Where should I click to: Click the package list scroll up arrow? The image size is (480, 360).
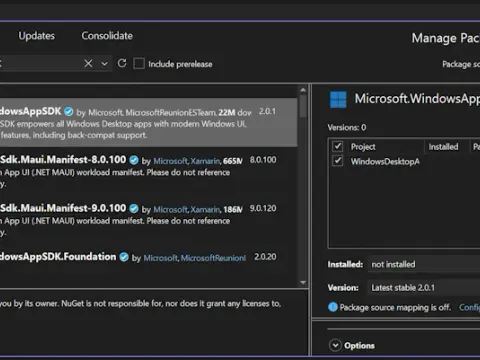point(303,90)
